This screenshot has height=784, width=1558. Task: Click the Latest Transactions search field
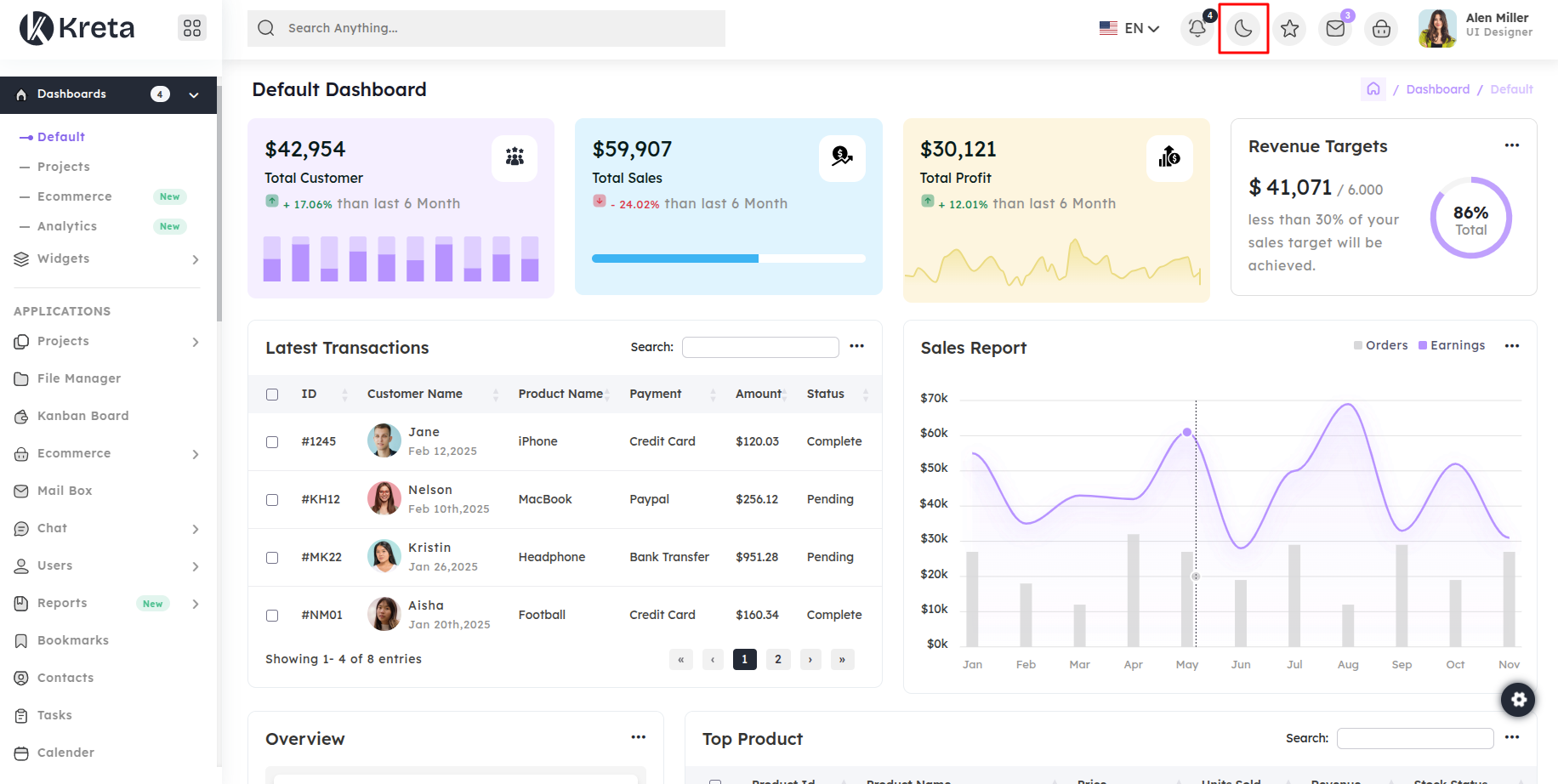point(760,347)
